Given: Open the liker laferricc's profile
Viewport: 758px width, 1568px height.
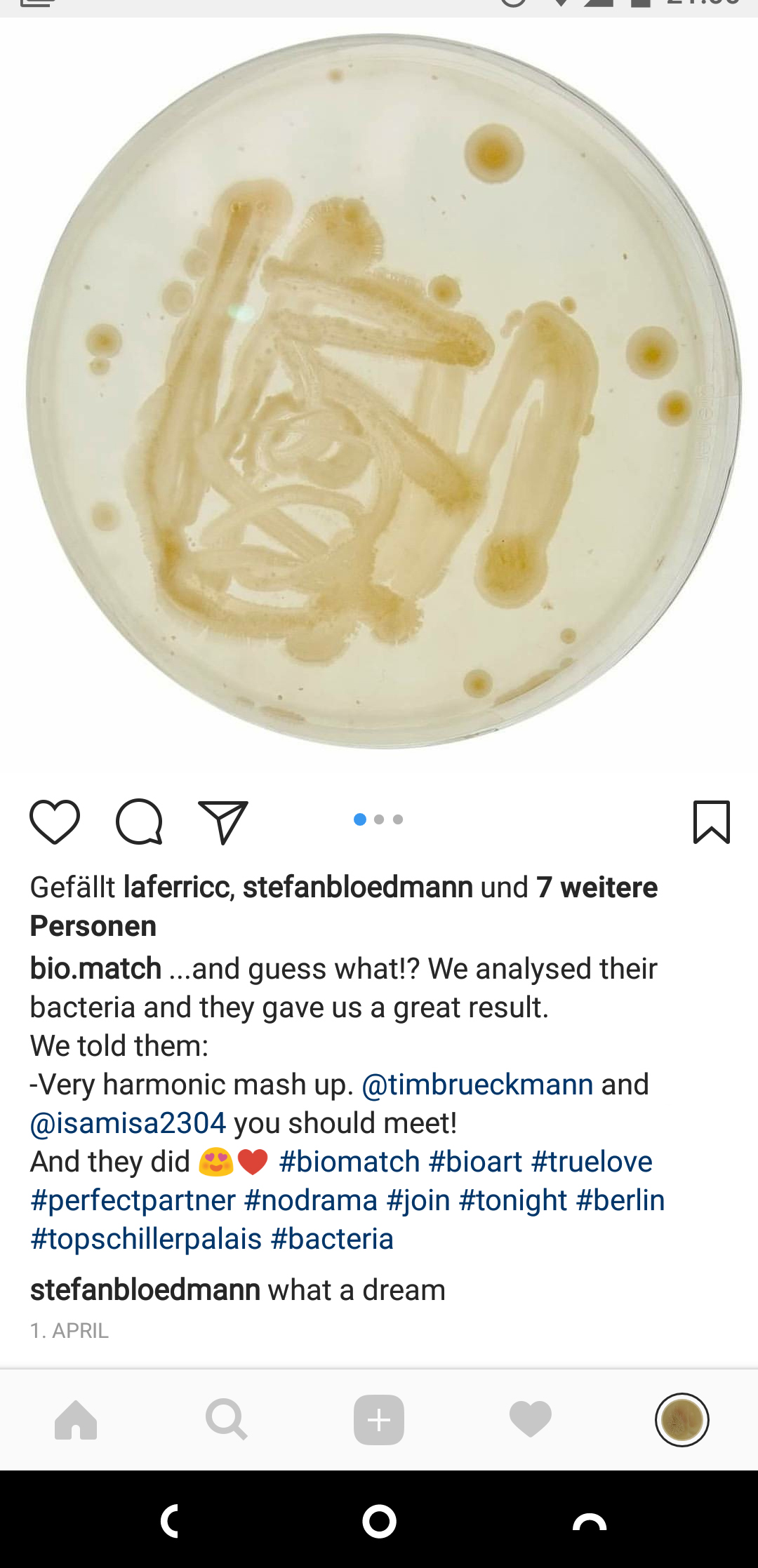Looking at the screenshot, I should 178,887.
